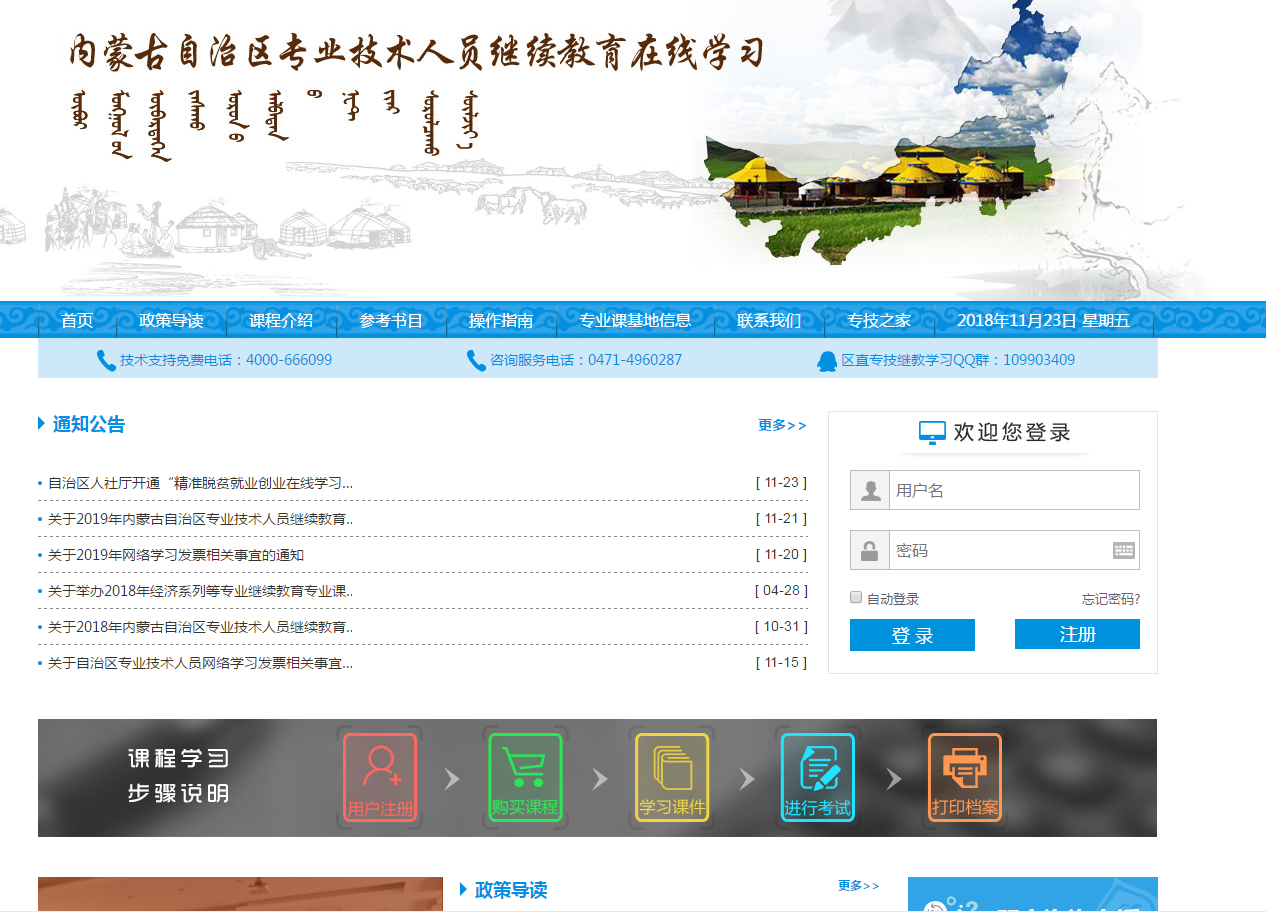
Task: Open the 课程介绍 menu item
Action: pos(281,320)
